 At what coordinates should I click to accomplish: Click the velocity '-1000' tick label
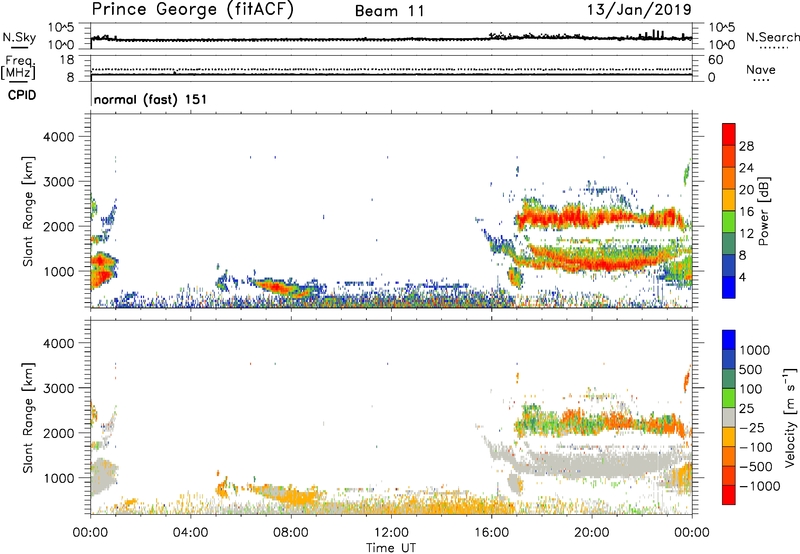click(760, 486)
